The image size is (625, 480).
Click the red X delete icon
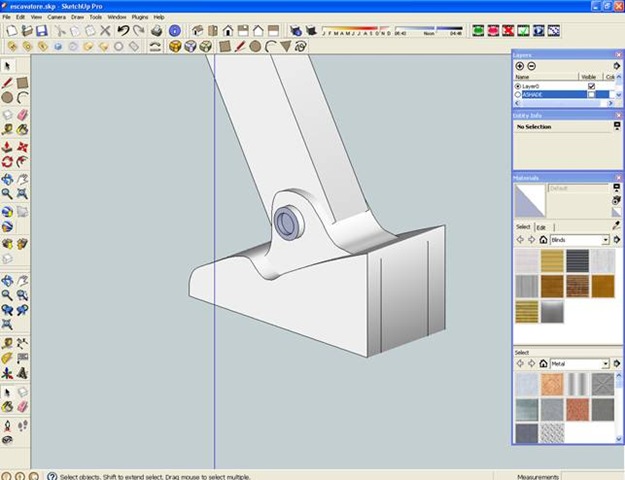pos(105,31)
